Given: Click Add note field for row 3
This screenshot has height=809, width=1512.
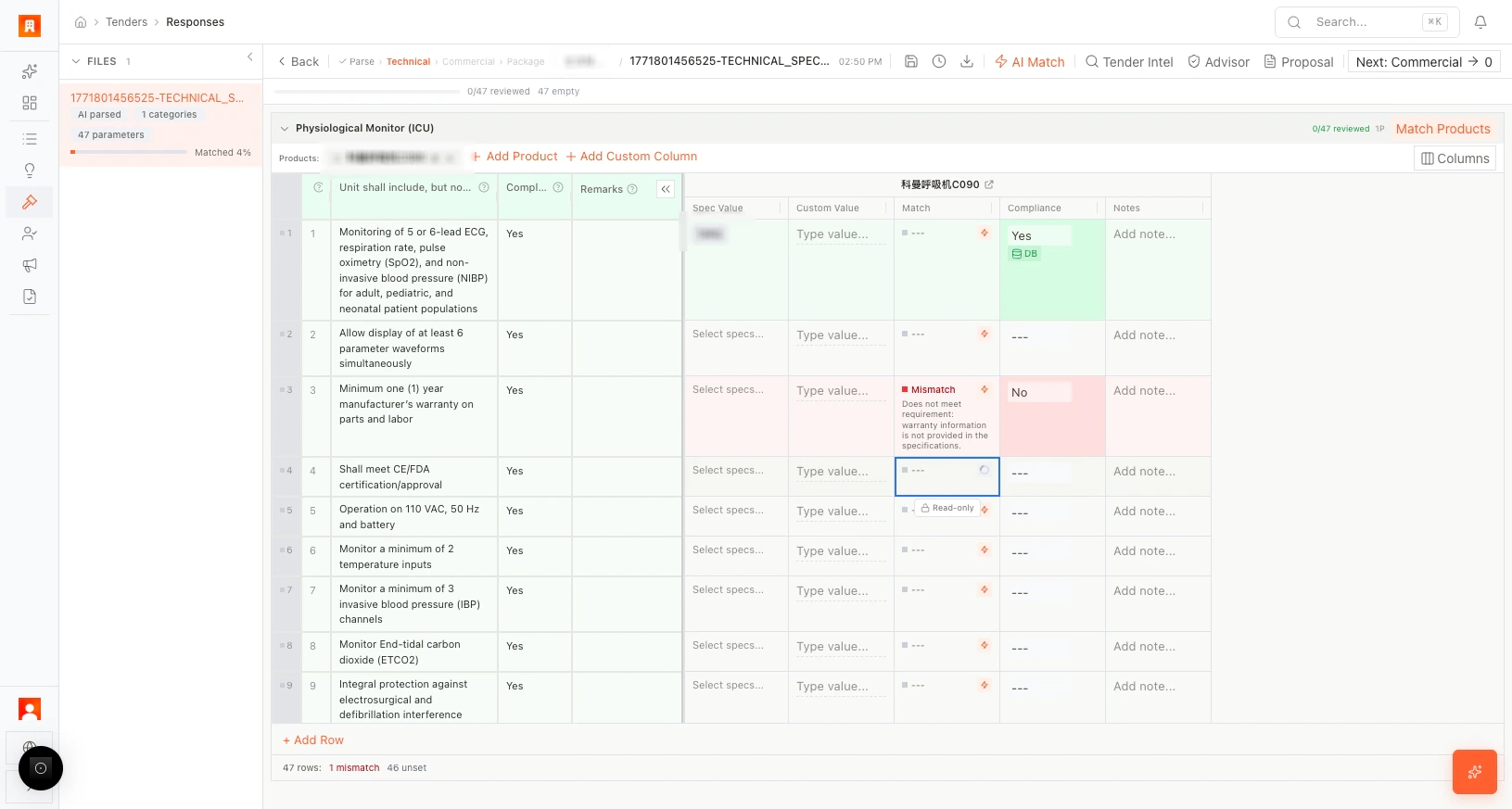Looking at the screenshot, I should click(x=1157, y=391).
